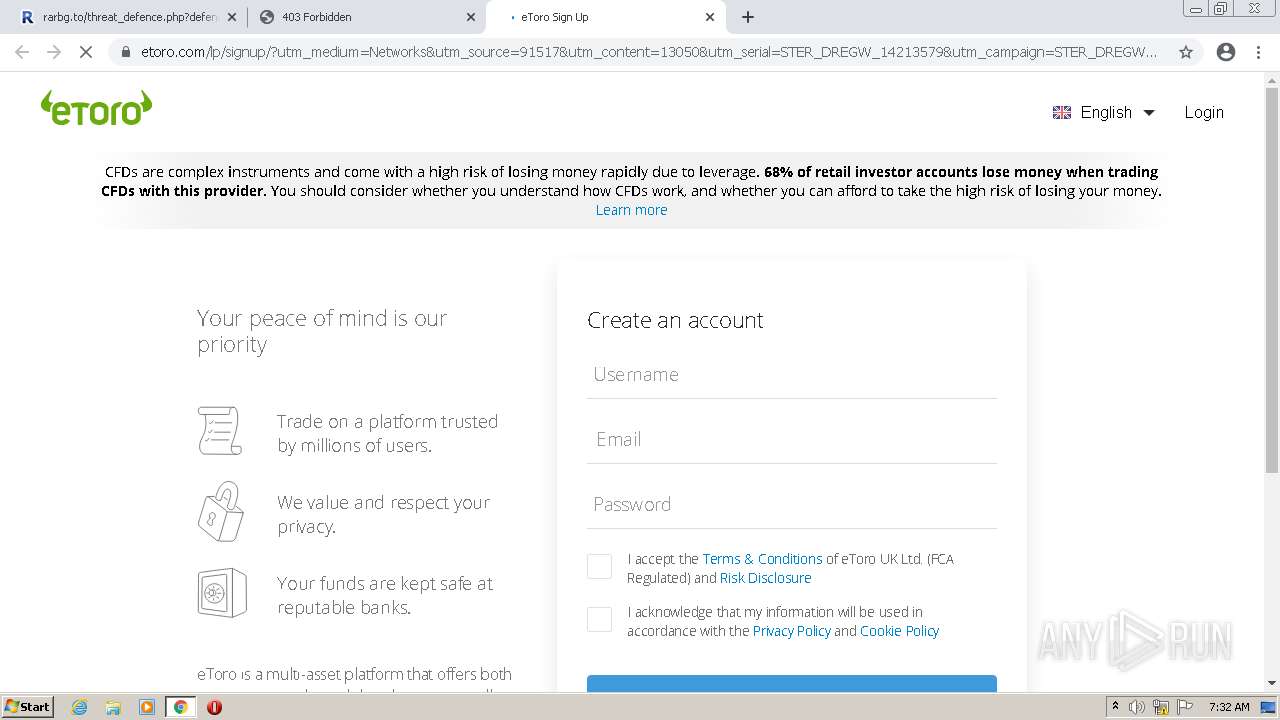Open the Learn more link
The image size is (1280, 720).
[631, 210]
